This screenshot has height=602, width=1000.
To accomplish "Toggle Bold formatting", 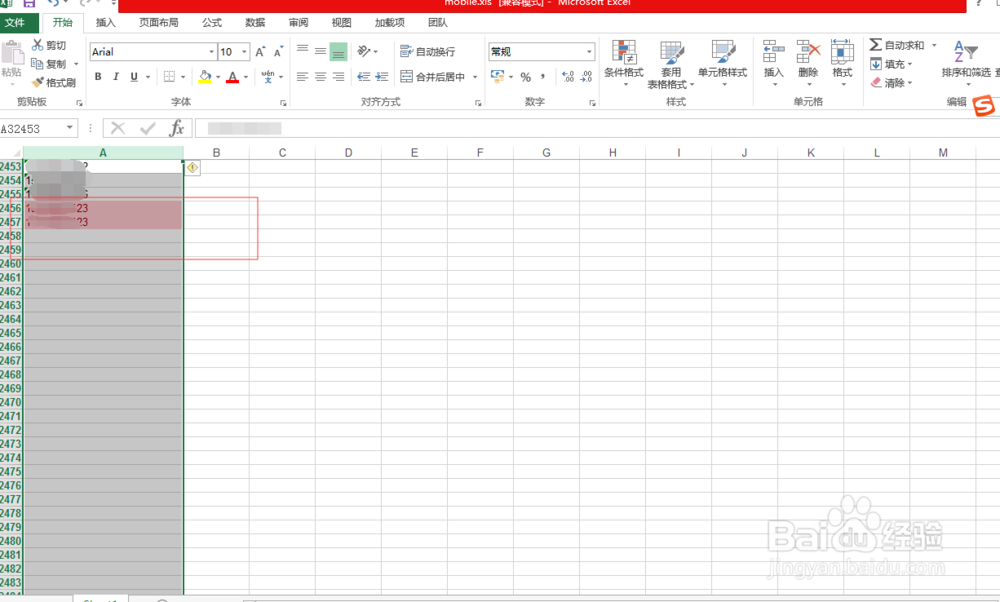I will tap(98, 77).
